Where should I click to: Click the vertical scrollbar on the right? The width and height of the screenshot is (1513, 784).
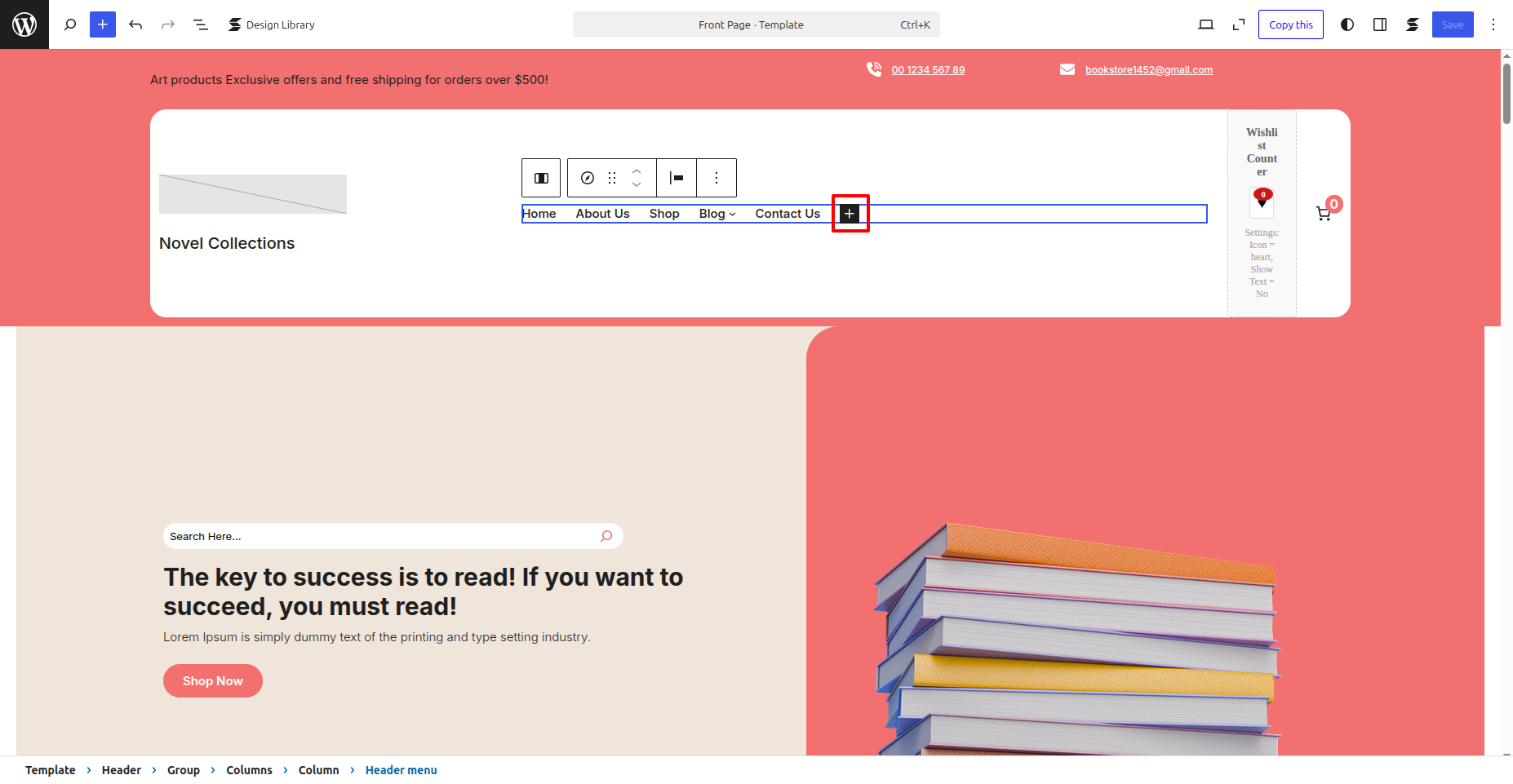tap(1506, 94)
